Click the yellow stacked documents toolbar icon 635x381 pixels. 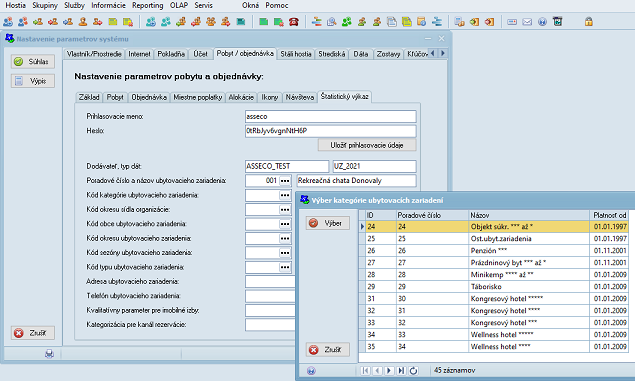407,22
